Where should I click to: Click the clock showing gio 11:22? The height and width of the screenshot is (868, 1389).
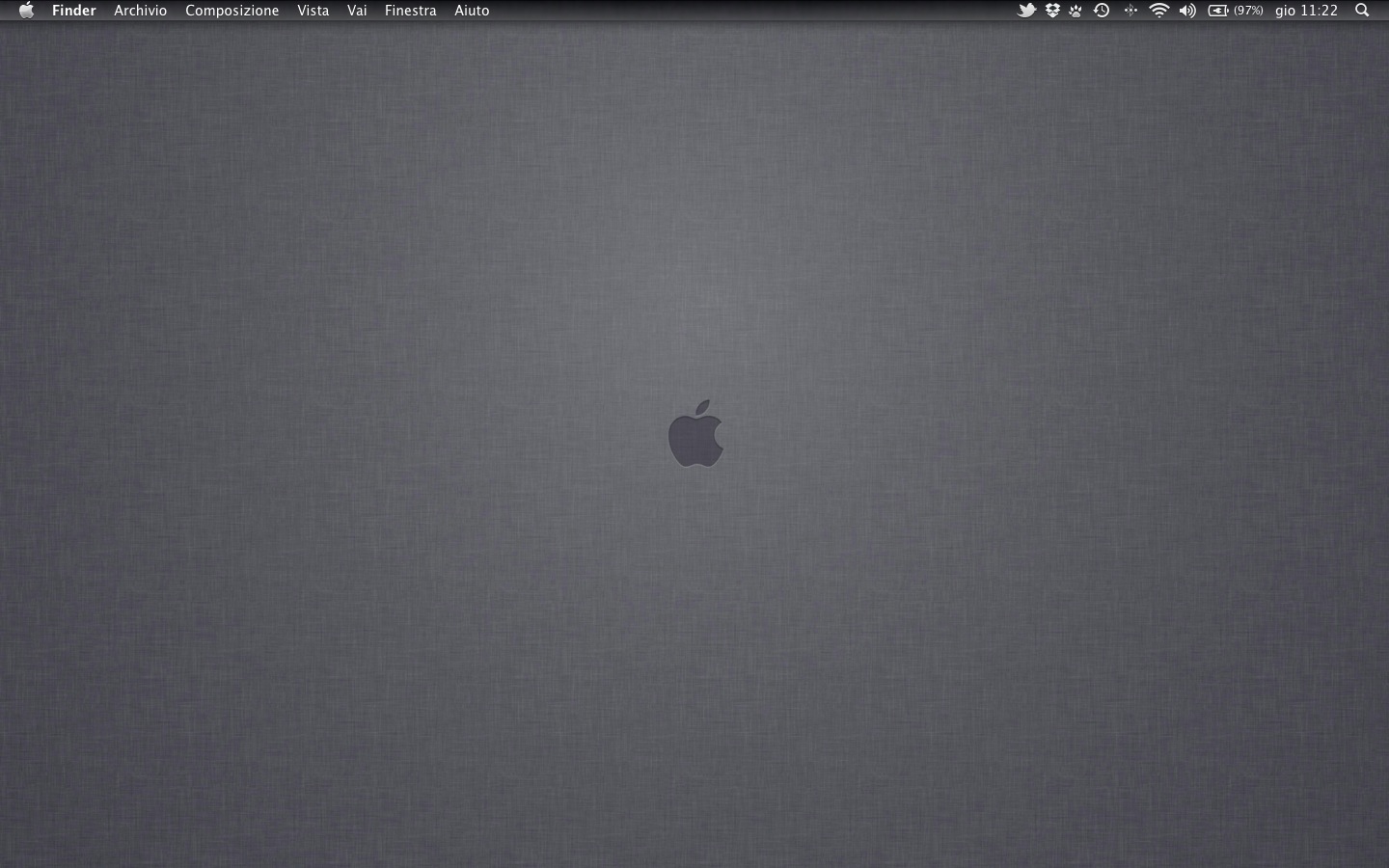pos(1307,11)
